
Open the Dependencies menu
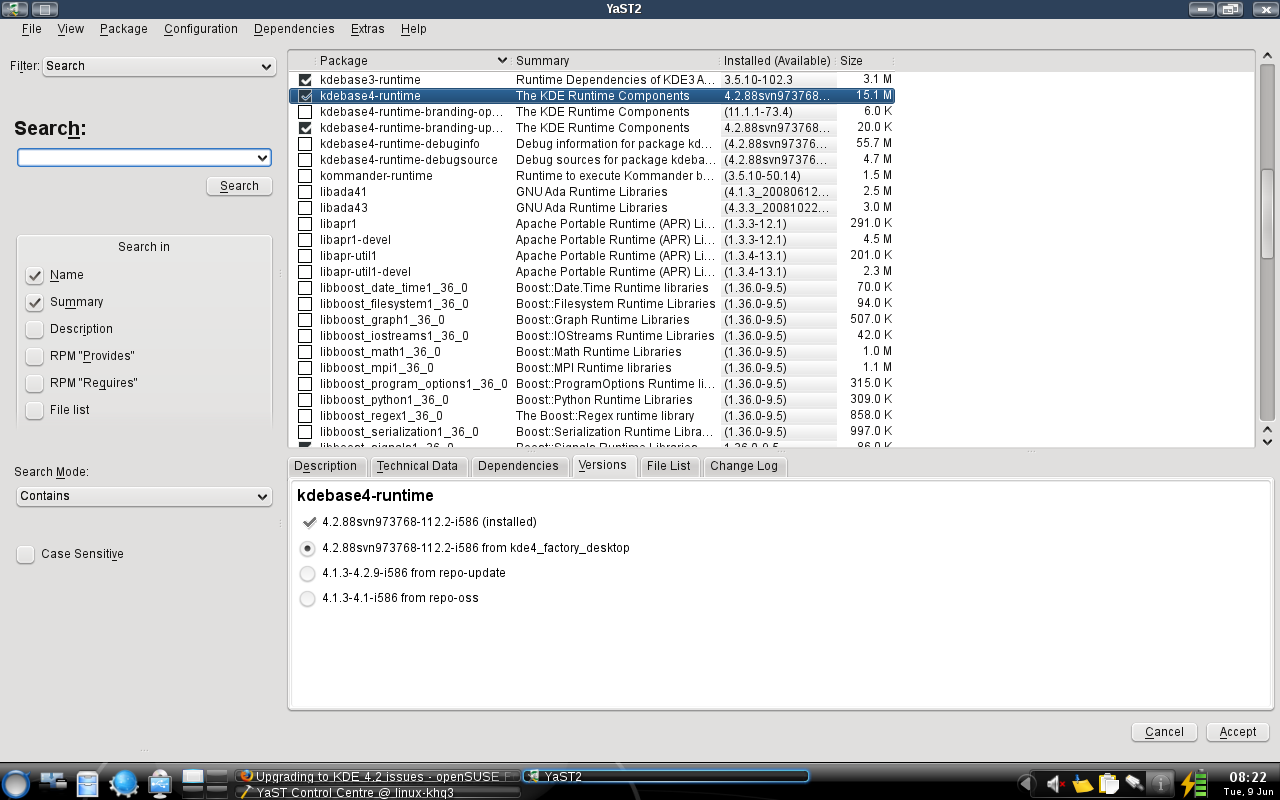pos(294,29)
